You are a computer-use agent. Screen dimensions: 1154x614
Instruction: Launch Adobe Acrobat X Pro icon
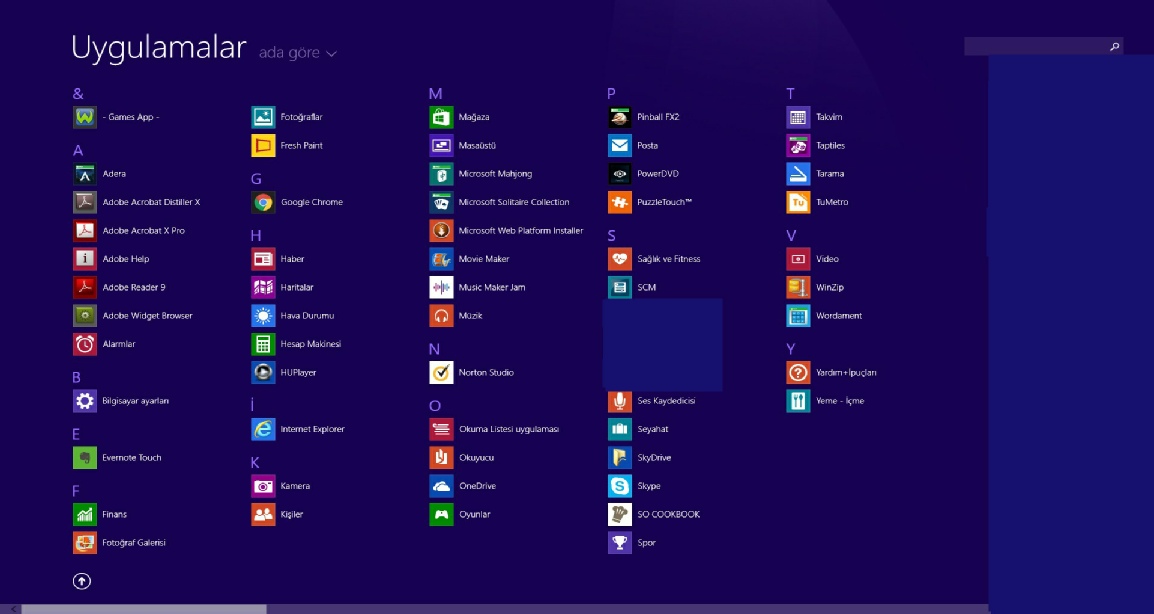click(x=85, y=230)
